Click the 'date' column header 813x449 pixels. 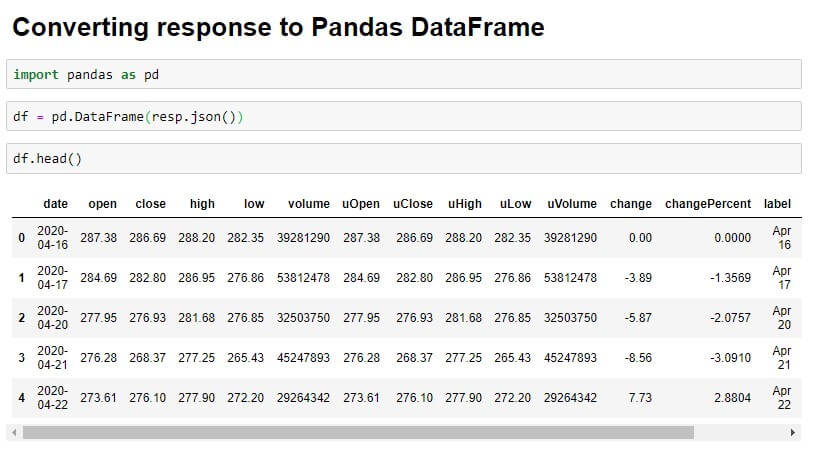55,204
